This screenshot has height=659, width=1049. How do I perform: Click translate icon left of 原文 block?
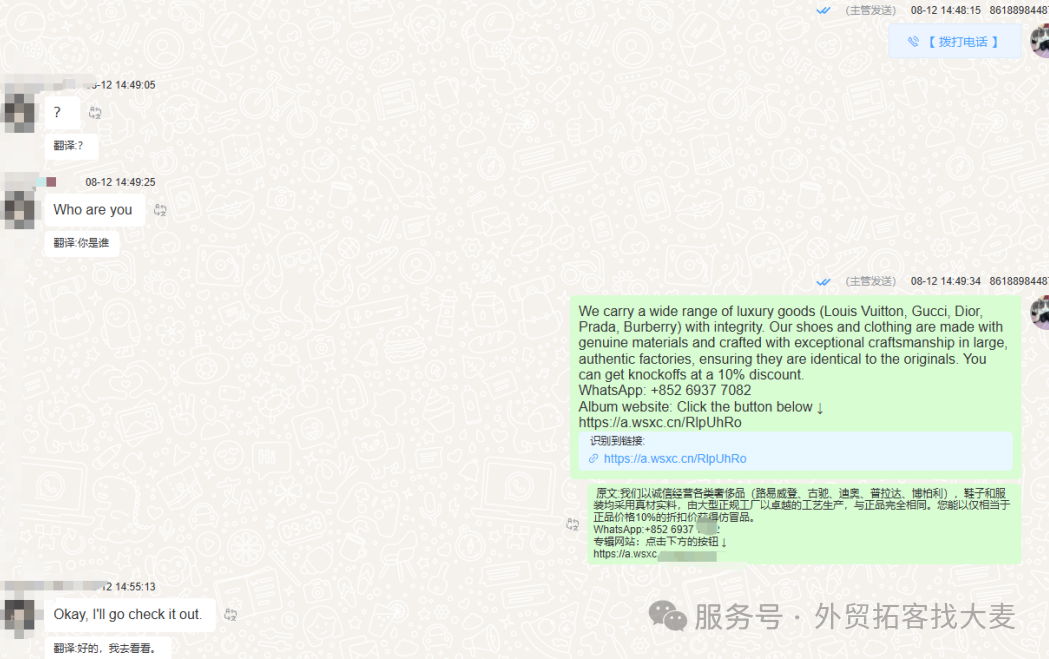573,524
